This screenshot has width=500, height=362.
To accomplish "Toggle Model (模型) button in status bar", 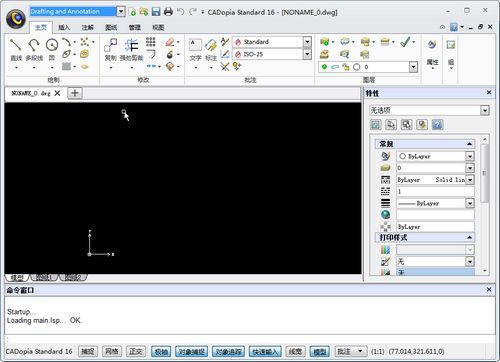I will 320,351.
